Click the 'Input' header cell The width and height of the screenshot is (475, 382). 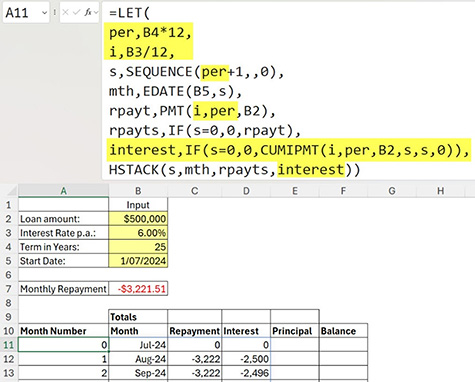pyautogui.click(x=138, y=205)
